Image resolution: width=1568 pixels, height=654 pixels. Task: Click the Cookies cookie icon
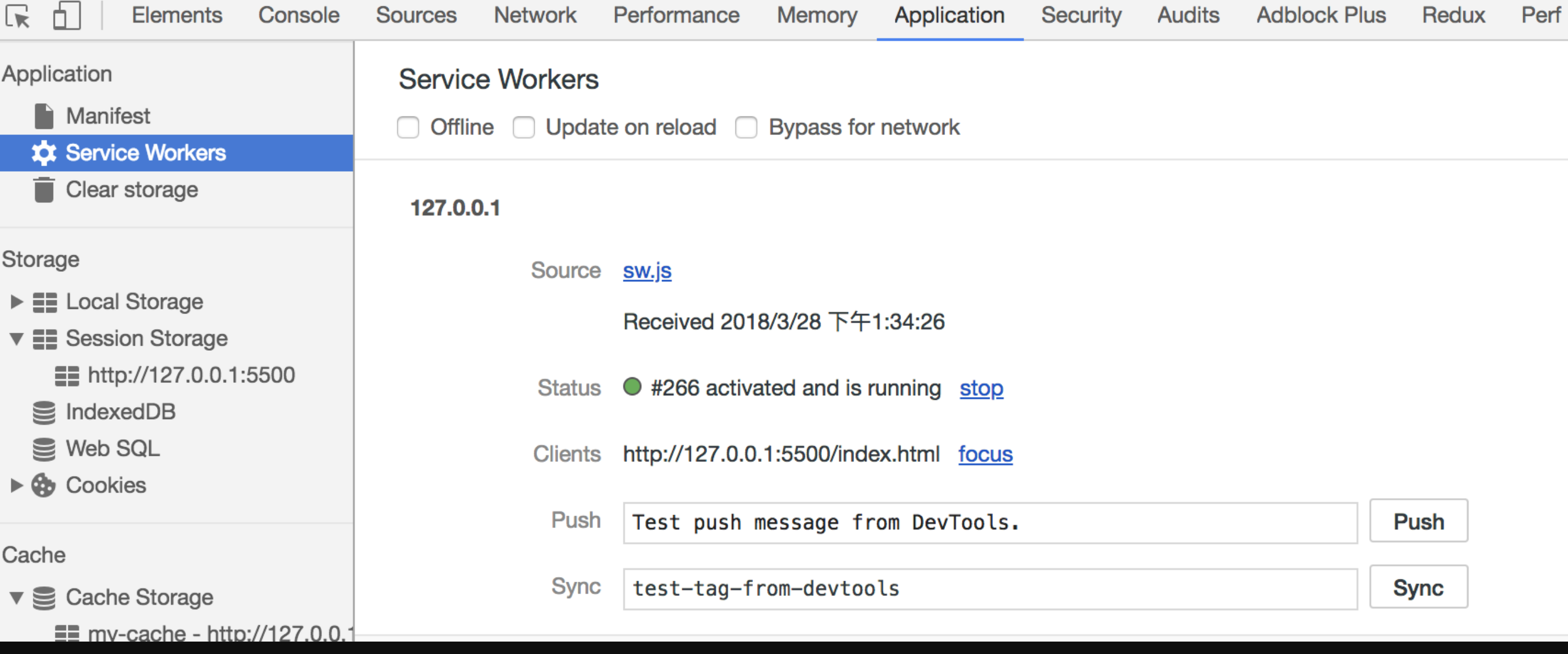[x=44, y=486]
